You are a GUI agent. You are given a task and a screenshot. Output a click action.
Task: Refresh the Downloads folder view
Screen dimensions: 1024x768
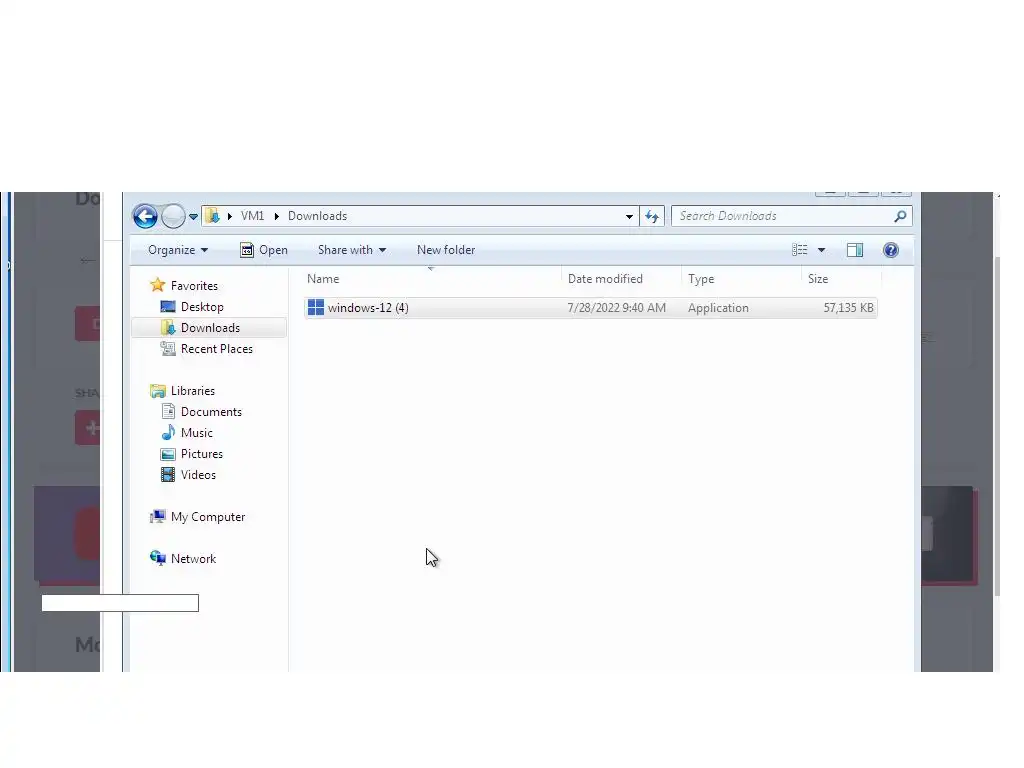pyautogui.click(x=652, y=216)
